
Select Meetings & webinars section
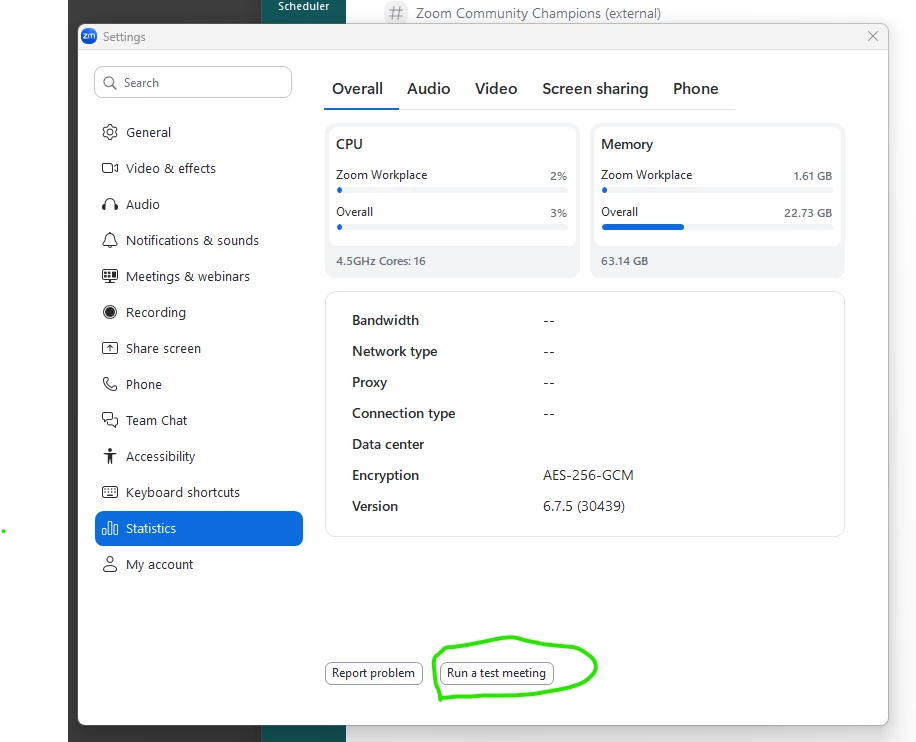tap(199, 276)
